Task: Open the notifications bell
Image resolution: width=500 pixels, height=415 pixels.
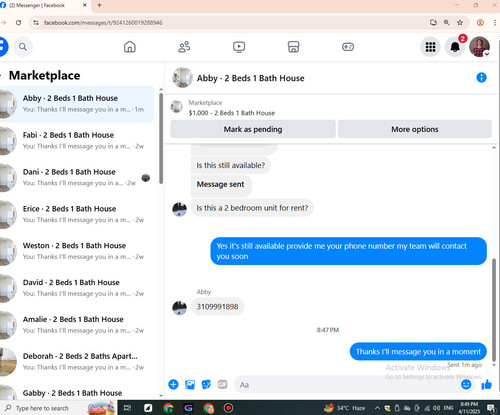Action: pos(455,47)
